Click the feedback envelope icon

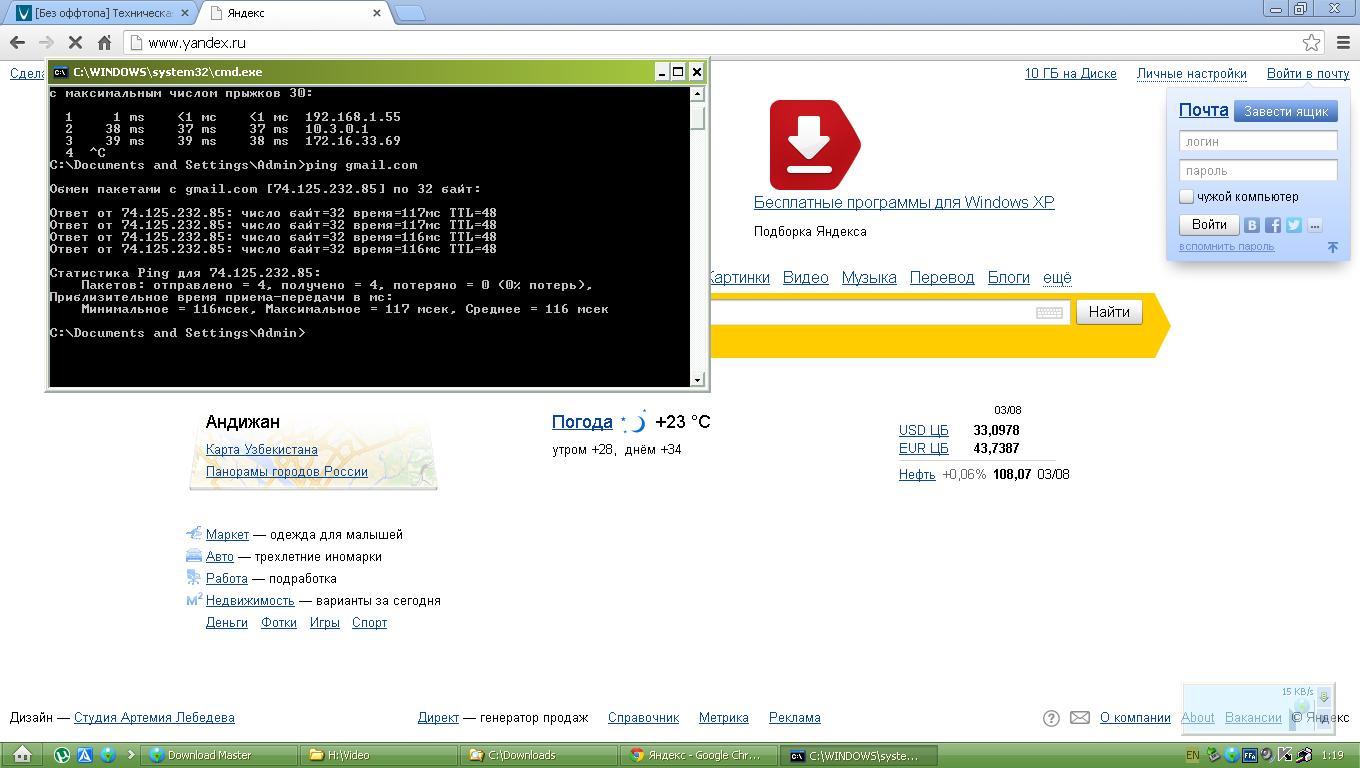pyautogui.click(x=1080, y=718)
